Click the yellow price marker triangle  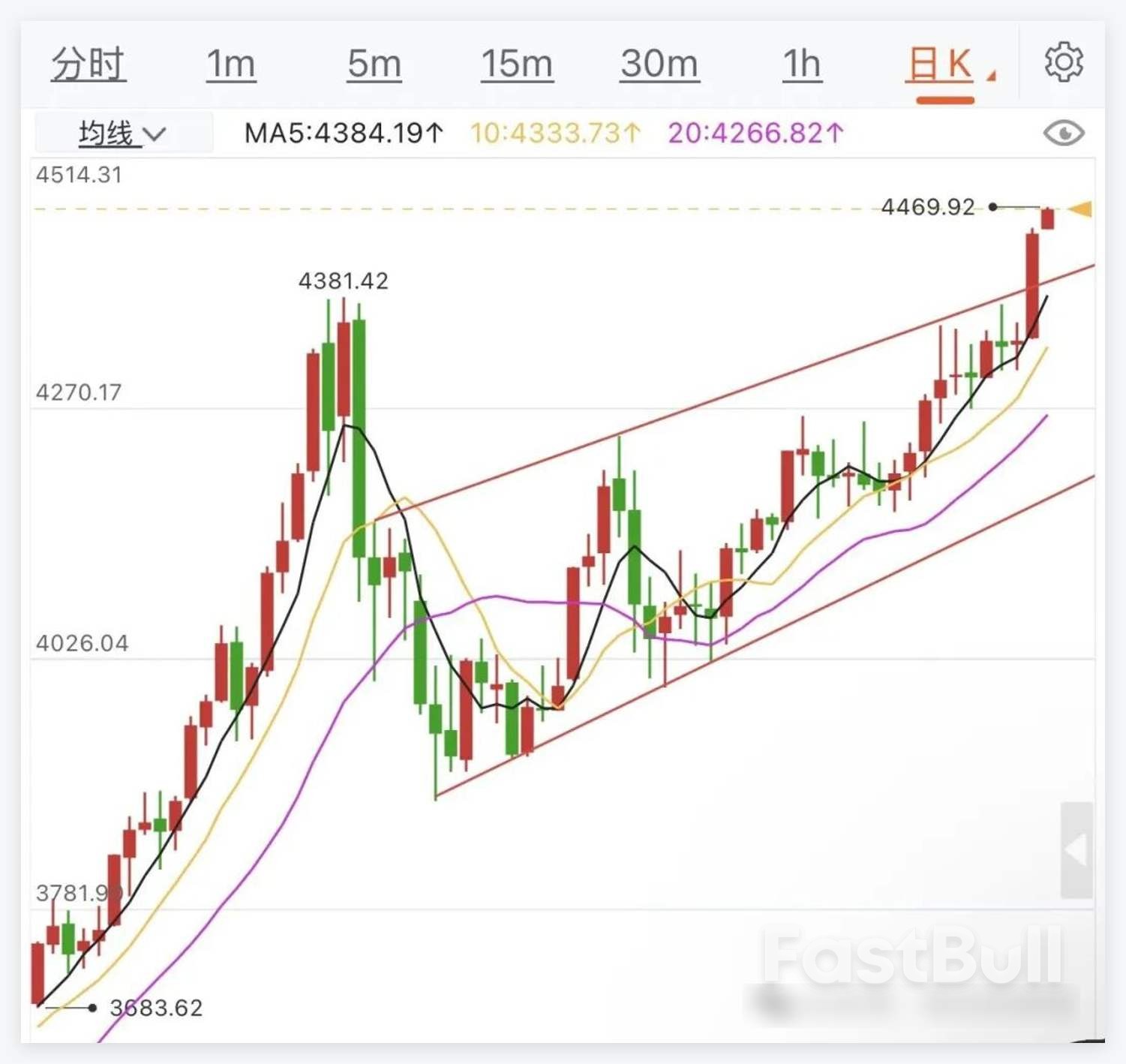[x=1081, y=209]
